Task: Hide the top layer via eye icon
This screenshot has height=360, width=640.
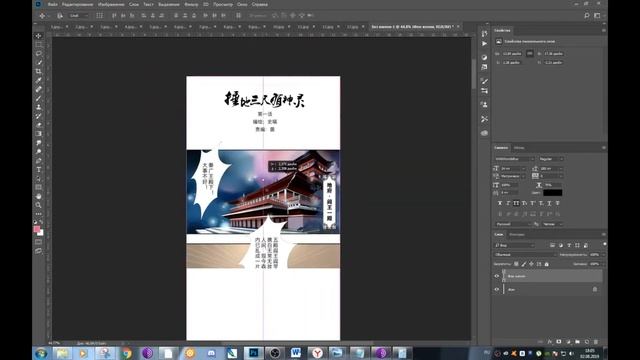Action: click(x=497, y=276)
